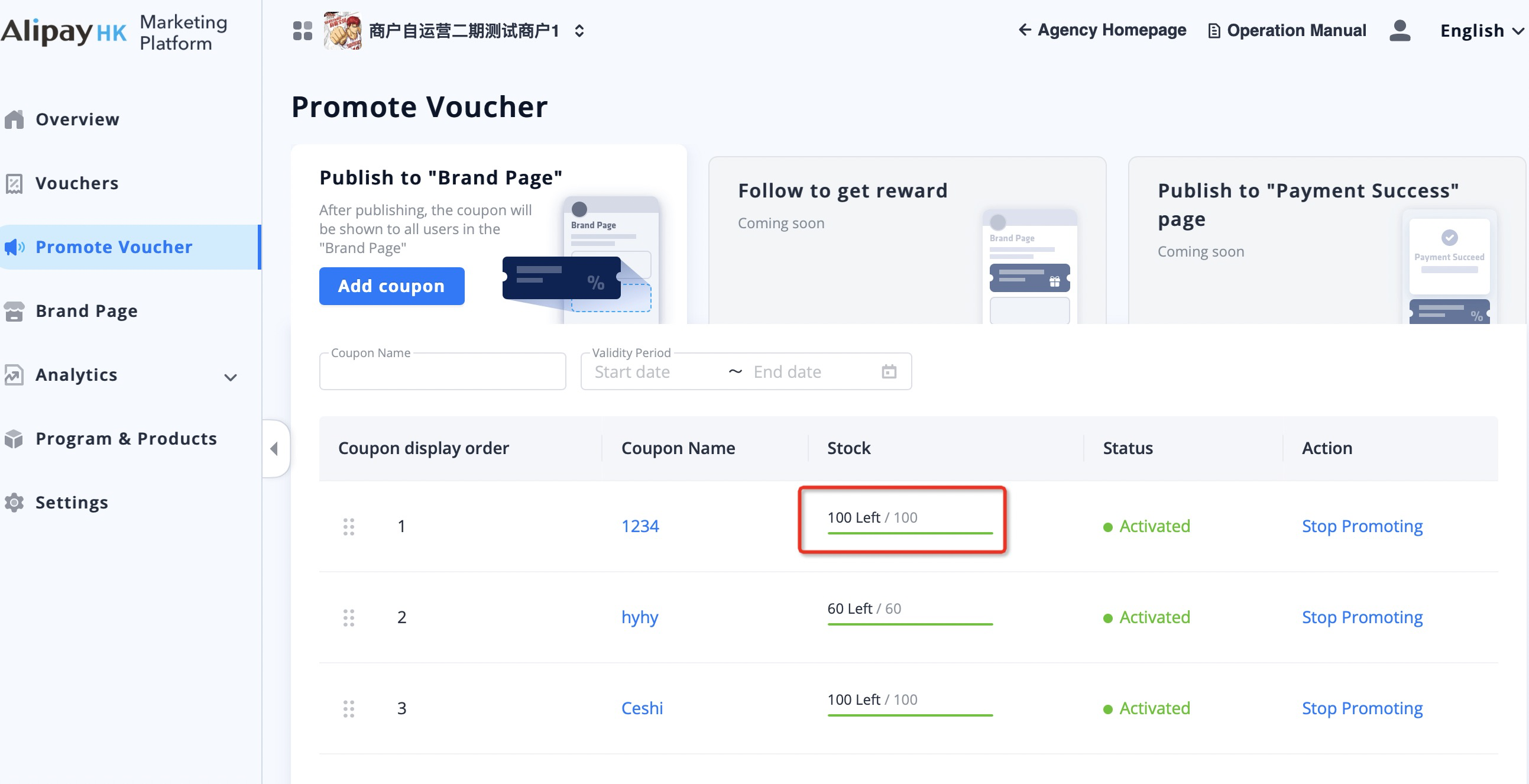
Task: Collapse the sidebar with arrow handle
Action: 274,449
